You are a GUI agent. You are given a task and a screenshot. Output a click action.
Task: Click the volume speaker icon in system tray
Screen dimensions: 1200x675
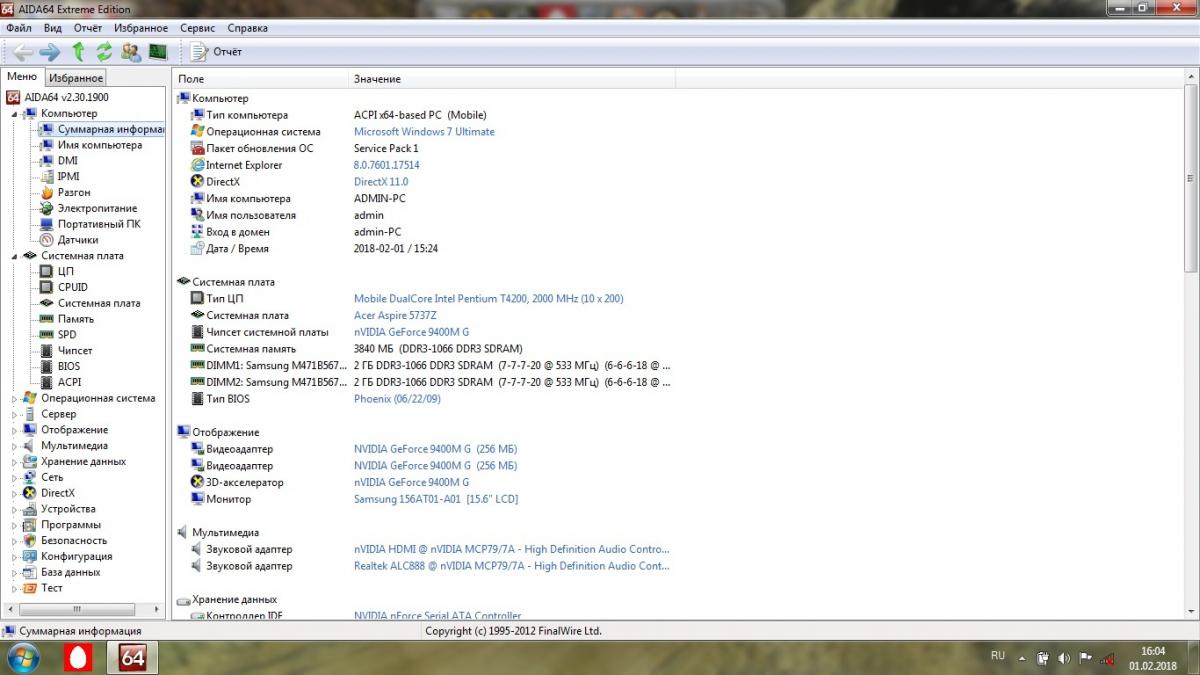[1063, 657]
